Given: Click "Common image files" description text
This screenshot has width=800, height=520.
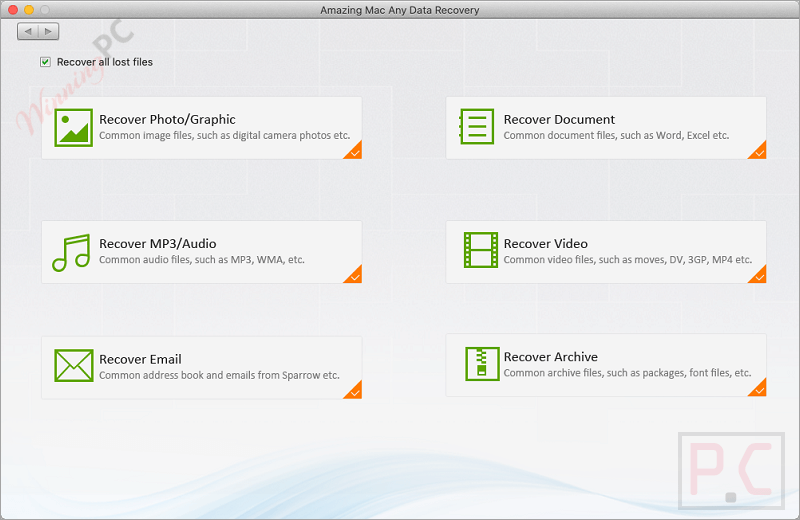Looking at the screenshot, I should [x=224, y=136].
